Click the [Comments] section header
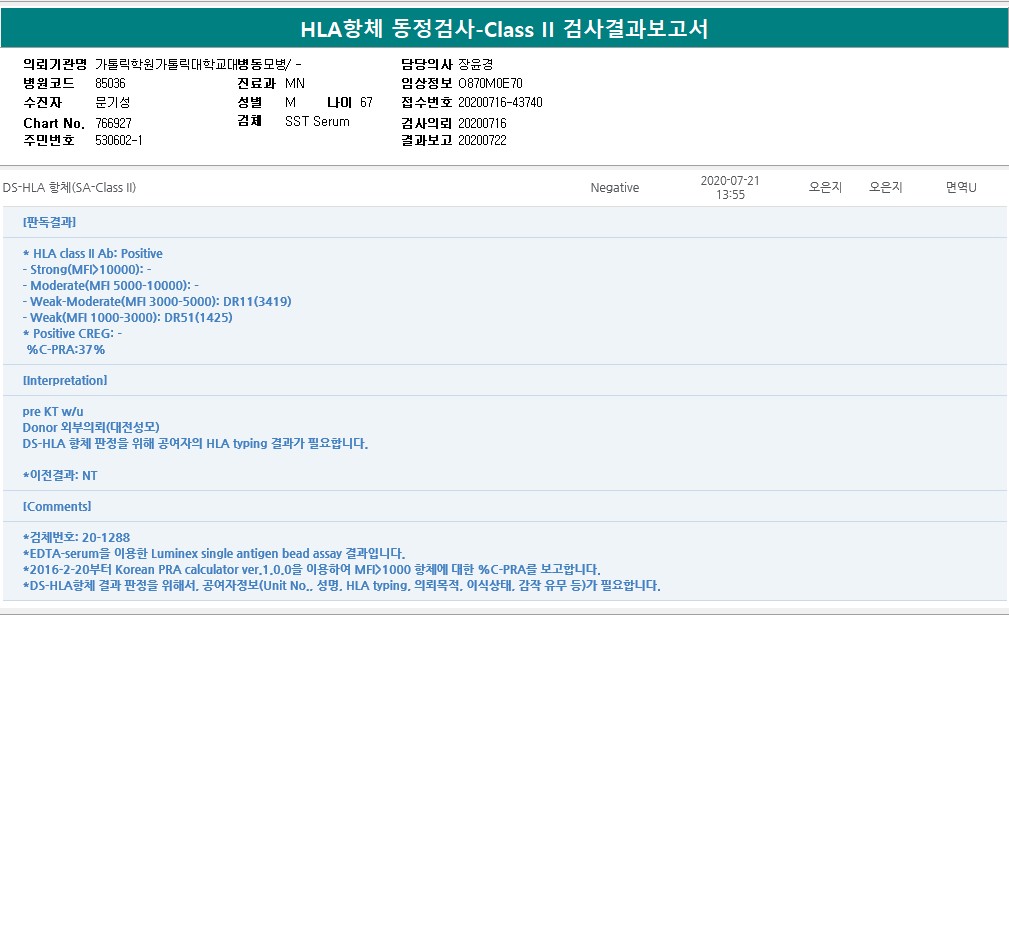Image resolution: width=1009 pixels, height=927 pixels. (57, 506)
